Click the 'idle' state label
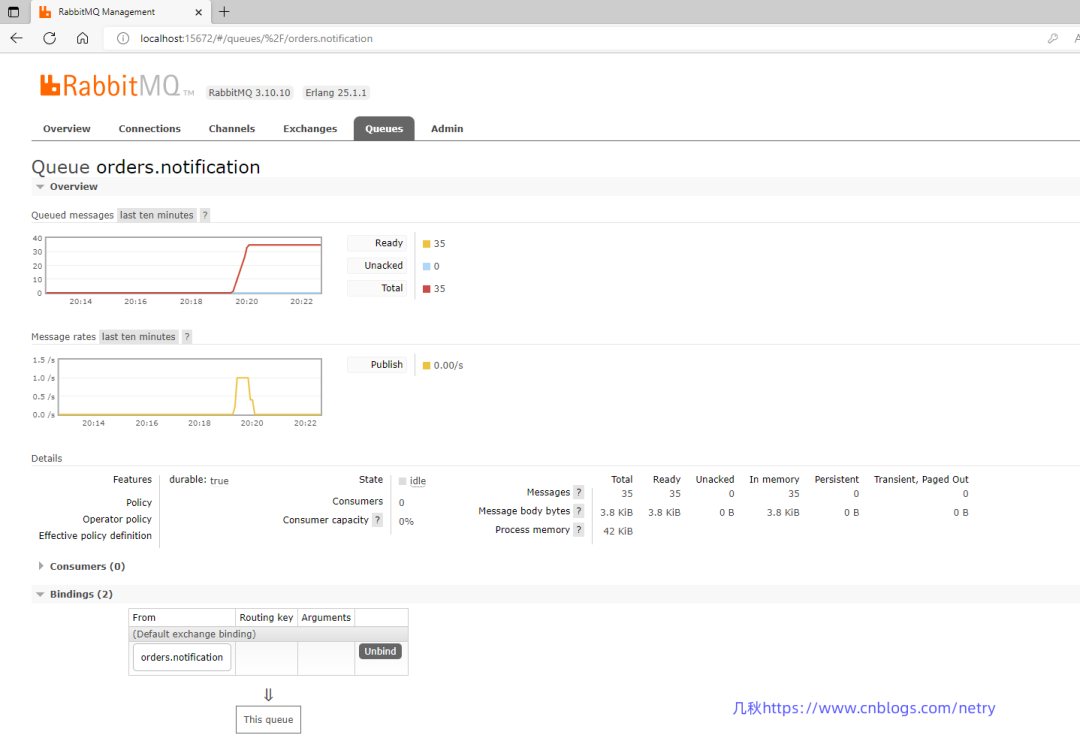Image resolution: width=1080 pixels, height=747 pixels. pyautogui.click(x=417, y=481)
